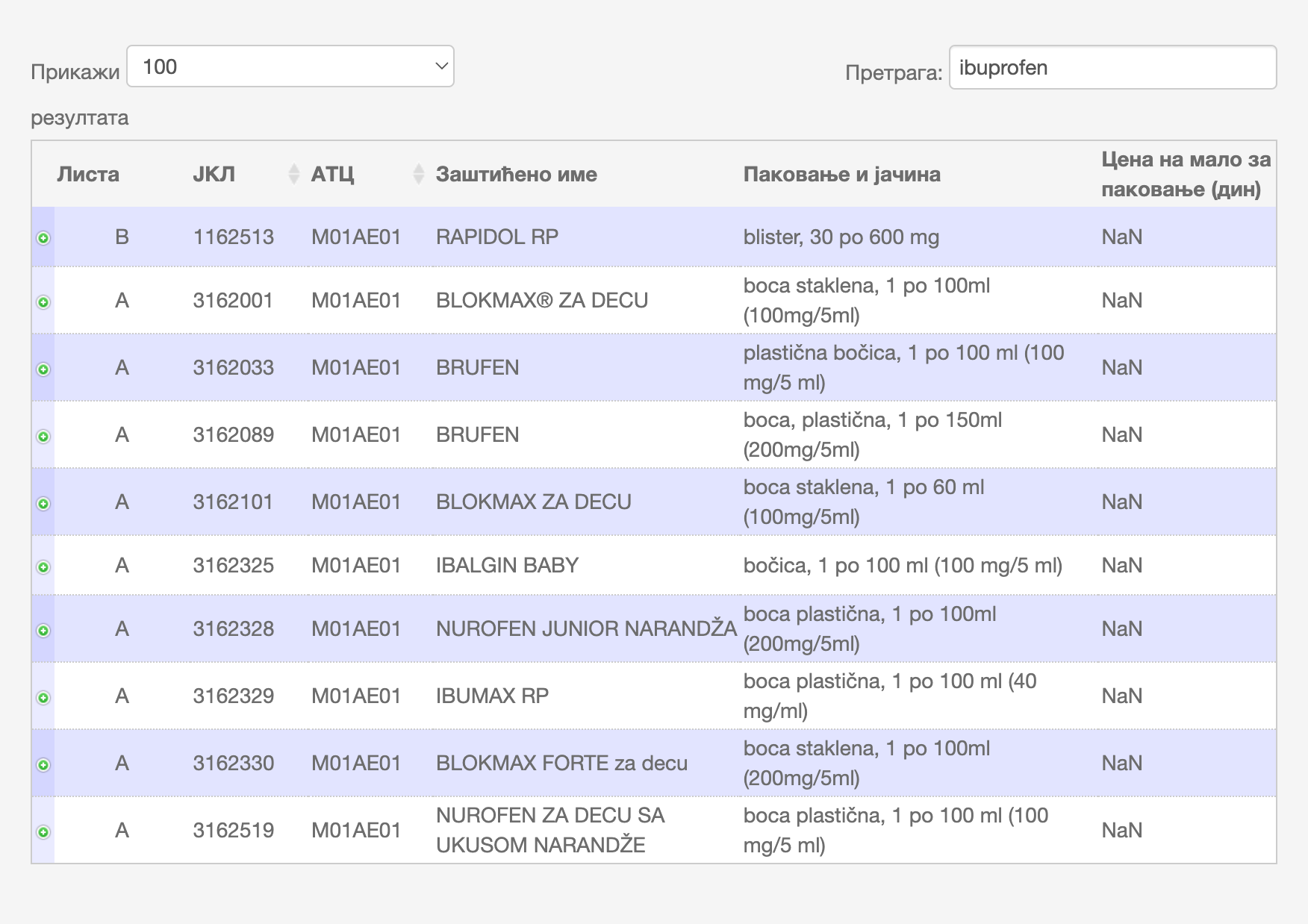
Task: Expand row details for RAPIDOL RP
Action: (x=43, y=238)
